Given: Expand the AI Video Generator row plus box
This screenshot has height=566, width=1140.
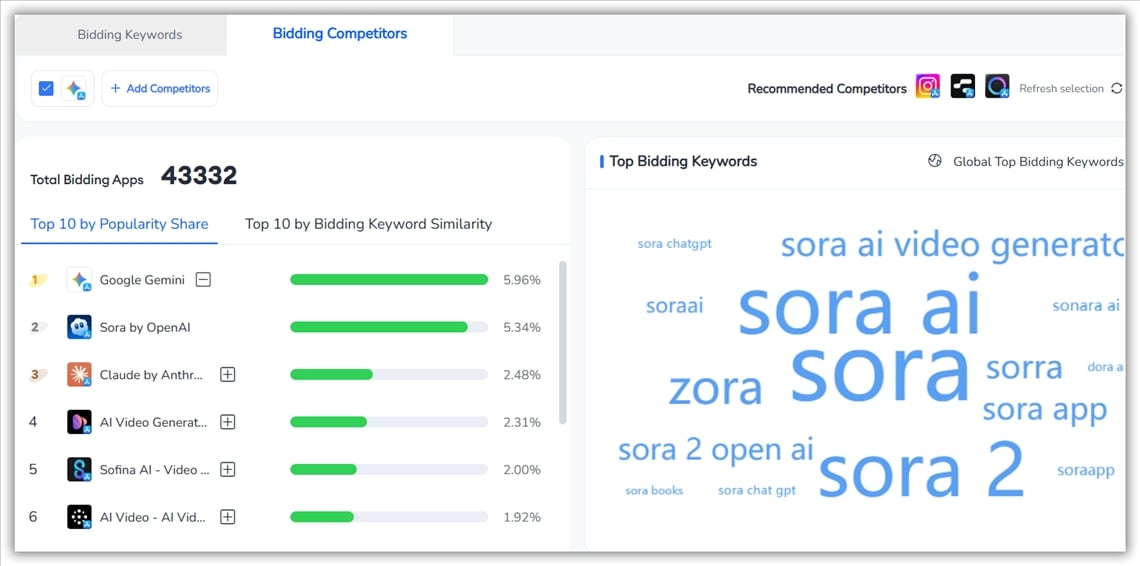Looking at the screenshot, I should [x=228, y=422].
